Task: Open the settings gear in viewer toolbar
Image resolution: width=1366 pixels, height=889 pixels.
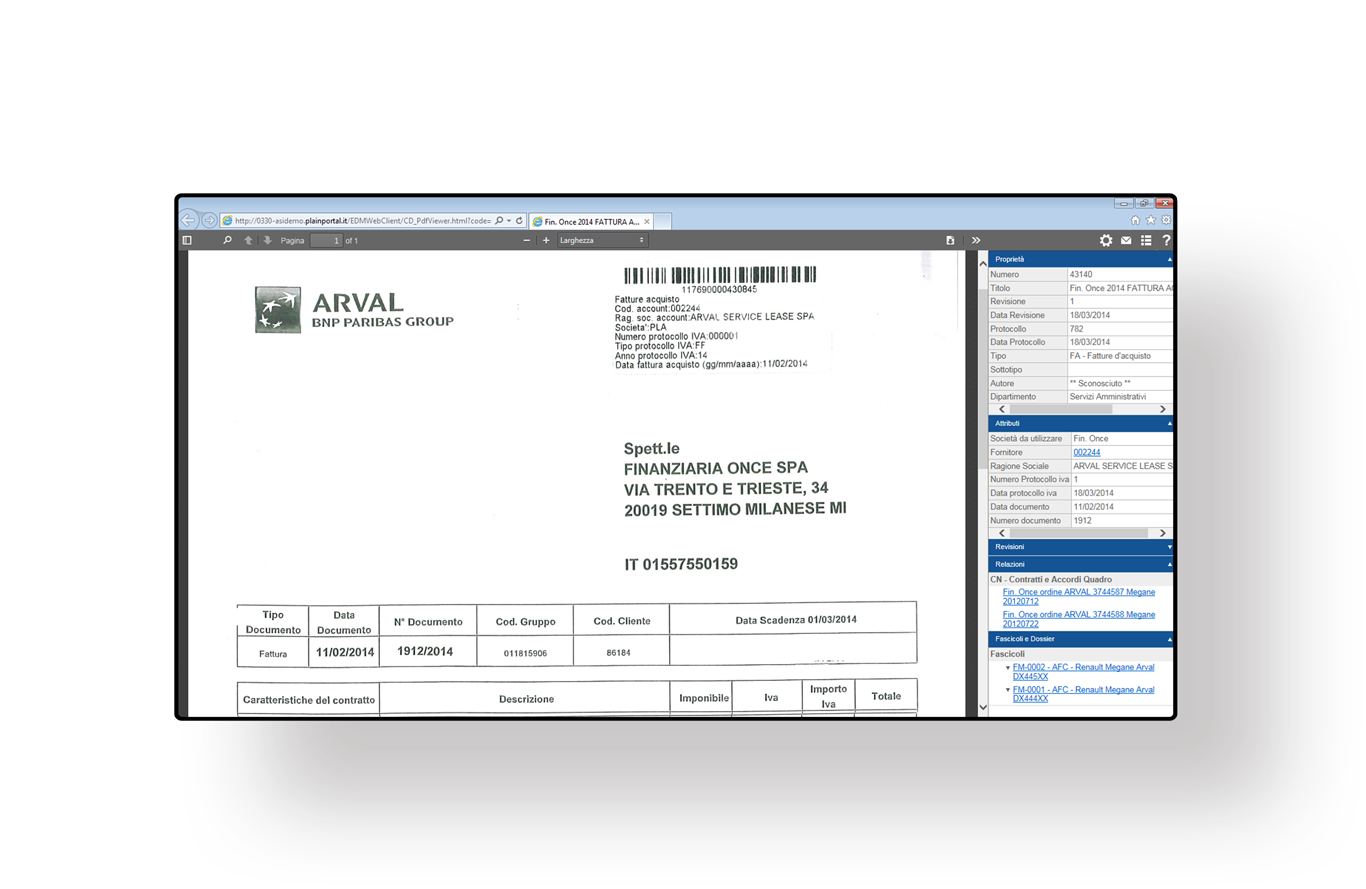Action: point(1105,241)
